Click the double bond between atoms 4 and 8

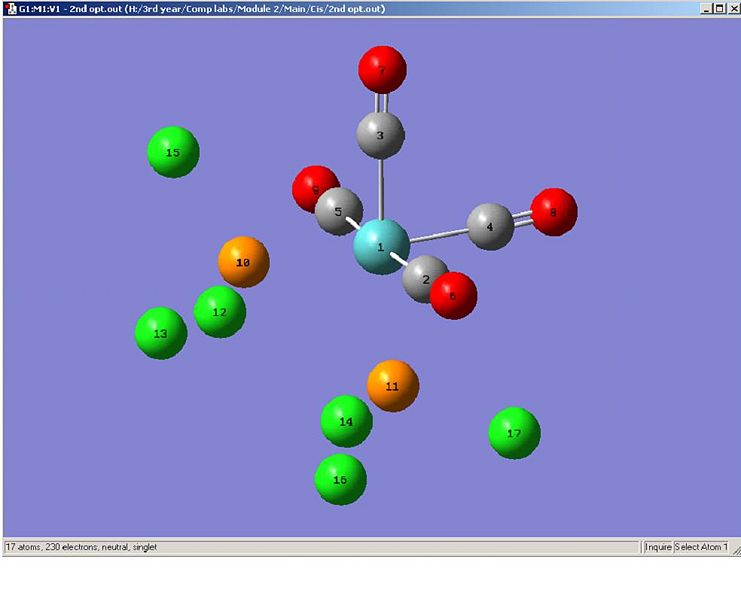click(x=522, y=219)
